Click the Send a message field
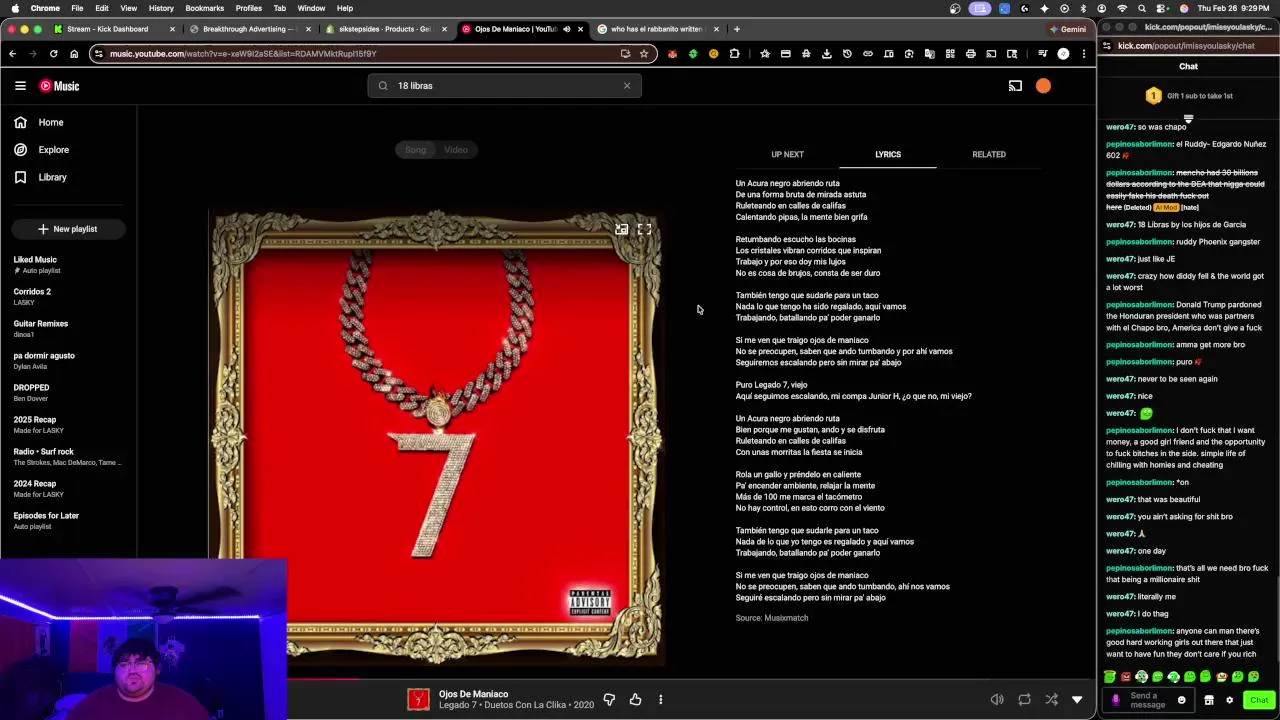1280x720 pixels. click(x=1148, y=700)
